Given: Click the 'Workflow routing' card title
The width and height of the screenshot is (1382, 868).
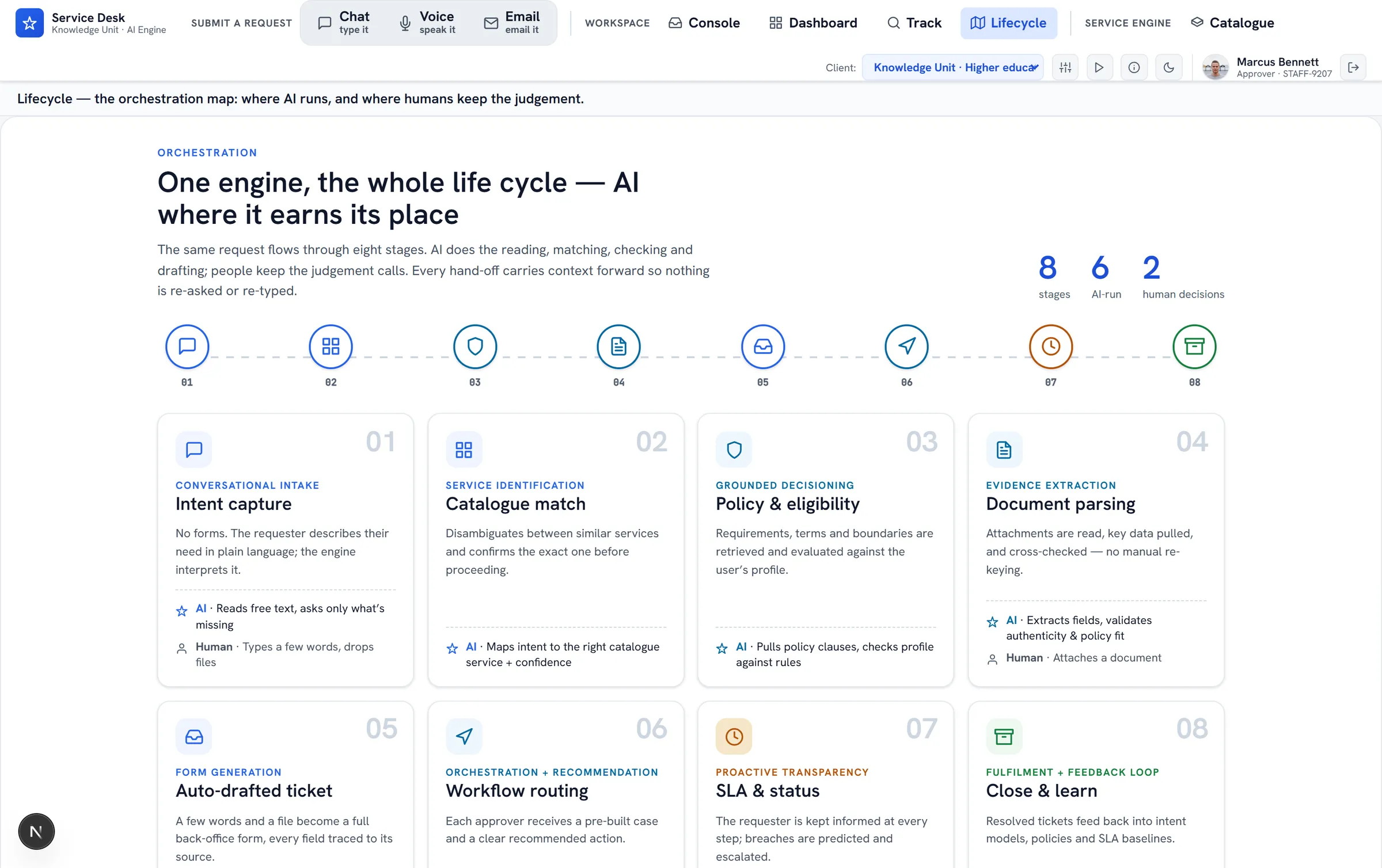Looking at the screenshot, I should tap(517, 791).
